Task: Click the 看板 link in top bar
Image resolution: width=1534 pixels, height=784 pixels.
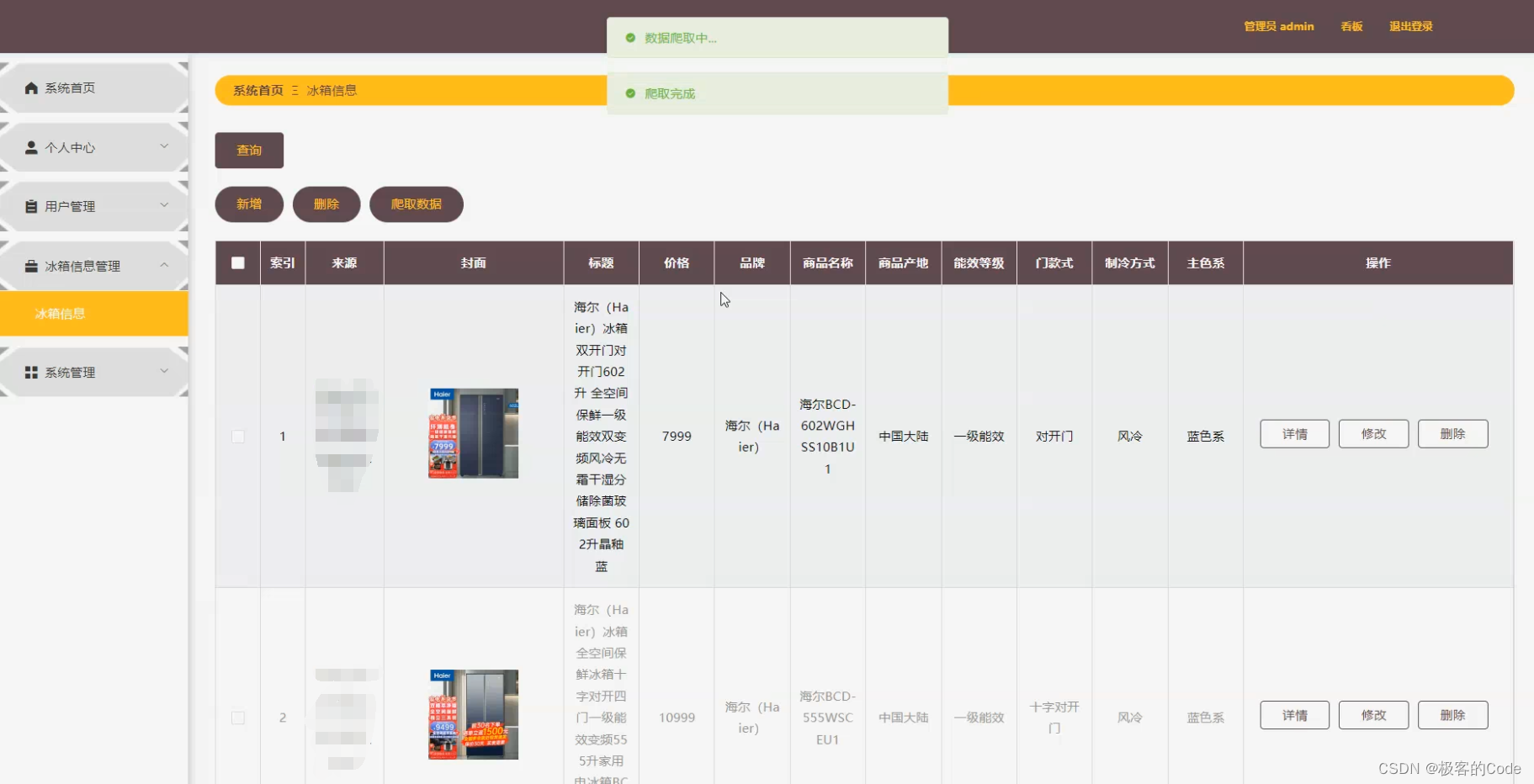Action: point(1351,26)
